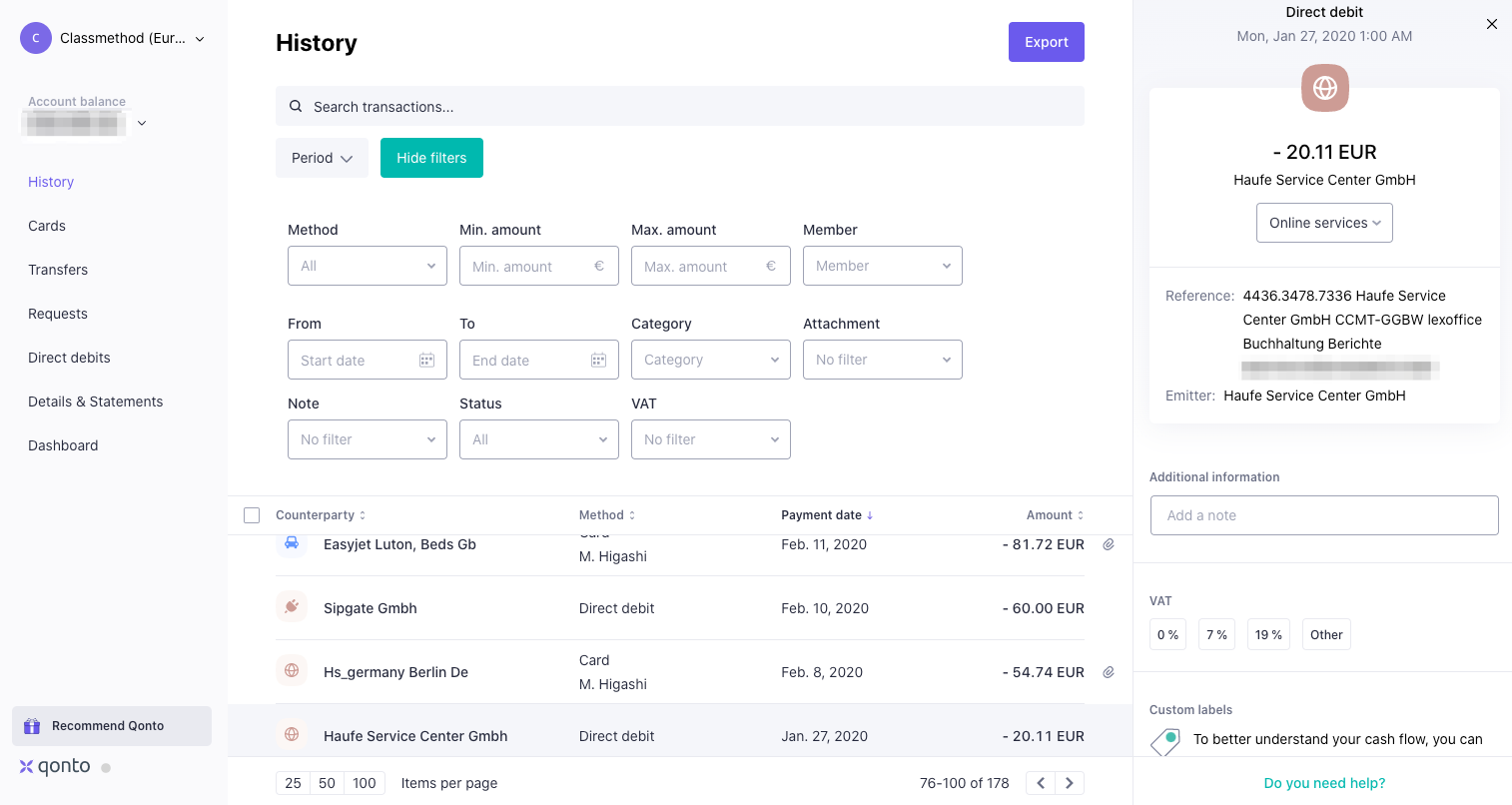Hide the filters panel
The height and width of the screenshot is (805, 1512).
click(x=431, y=158)
